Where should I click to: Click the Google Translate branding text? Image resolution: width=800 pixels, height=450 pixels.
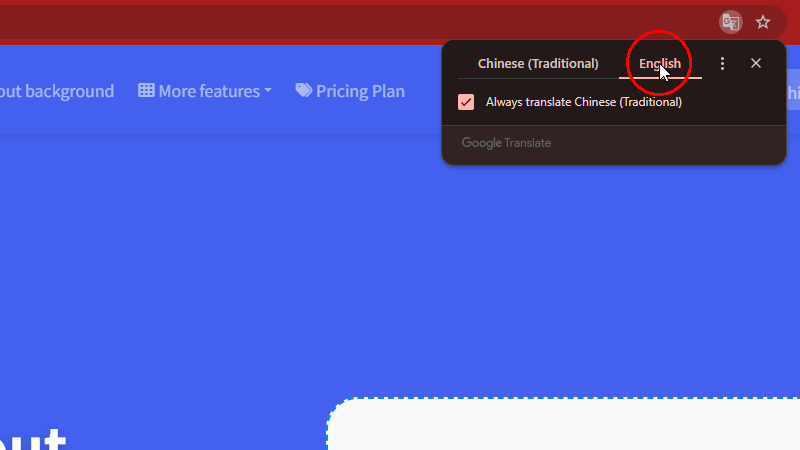click(506, 143)
